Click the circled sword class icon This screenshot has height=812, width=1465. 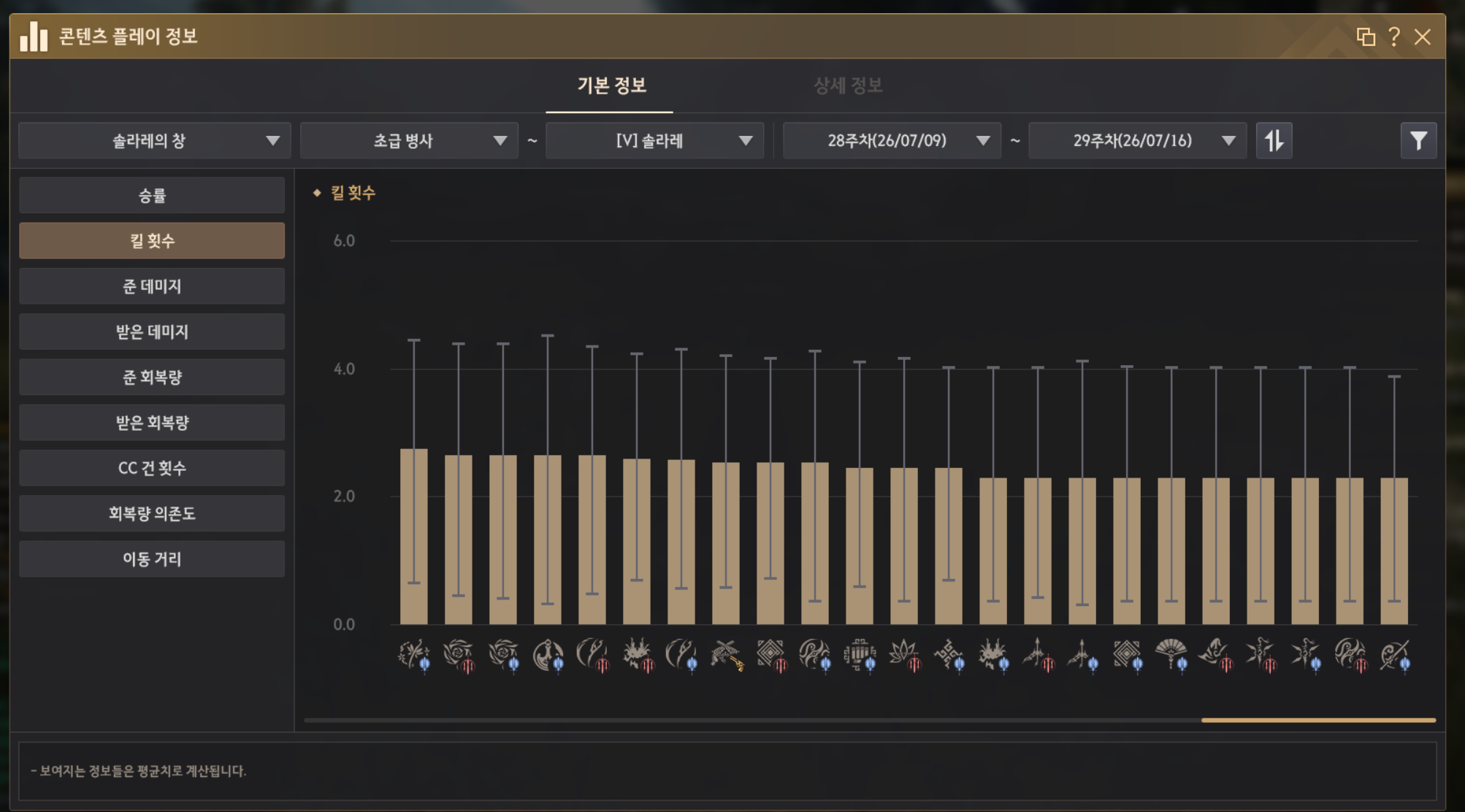click(x=1394, y=654)
